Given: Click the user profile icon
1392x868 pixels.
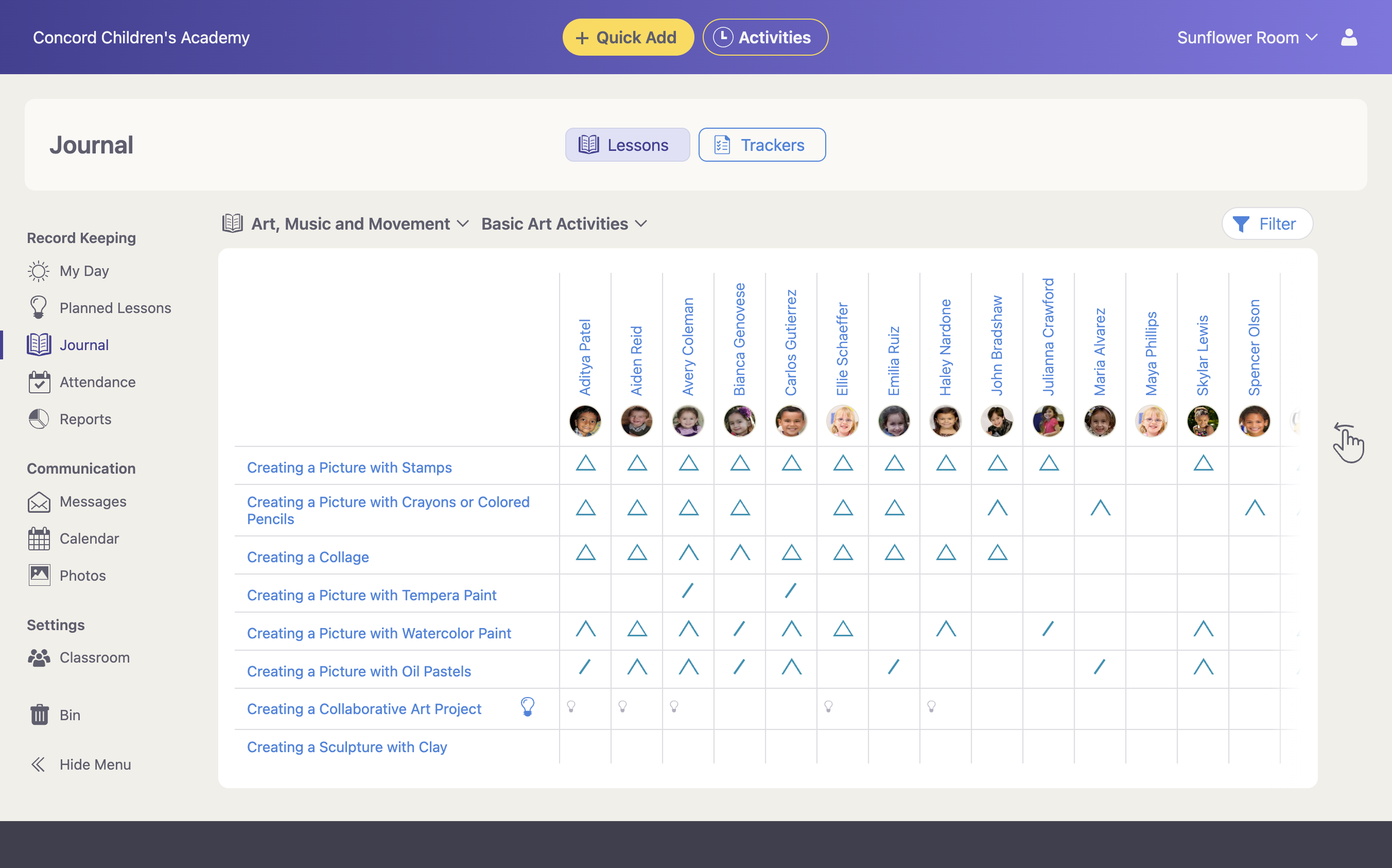Looking at the screenshot, I should pos(1349,37).
